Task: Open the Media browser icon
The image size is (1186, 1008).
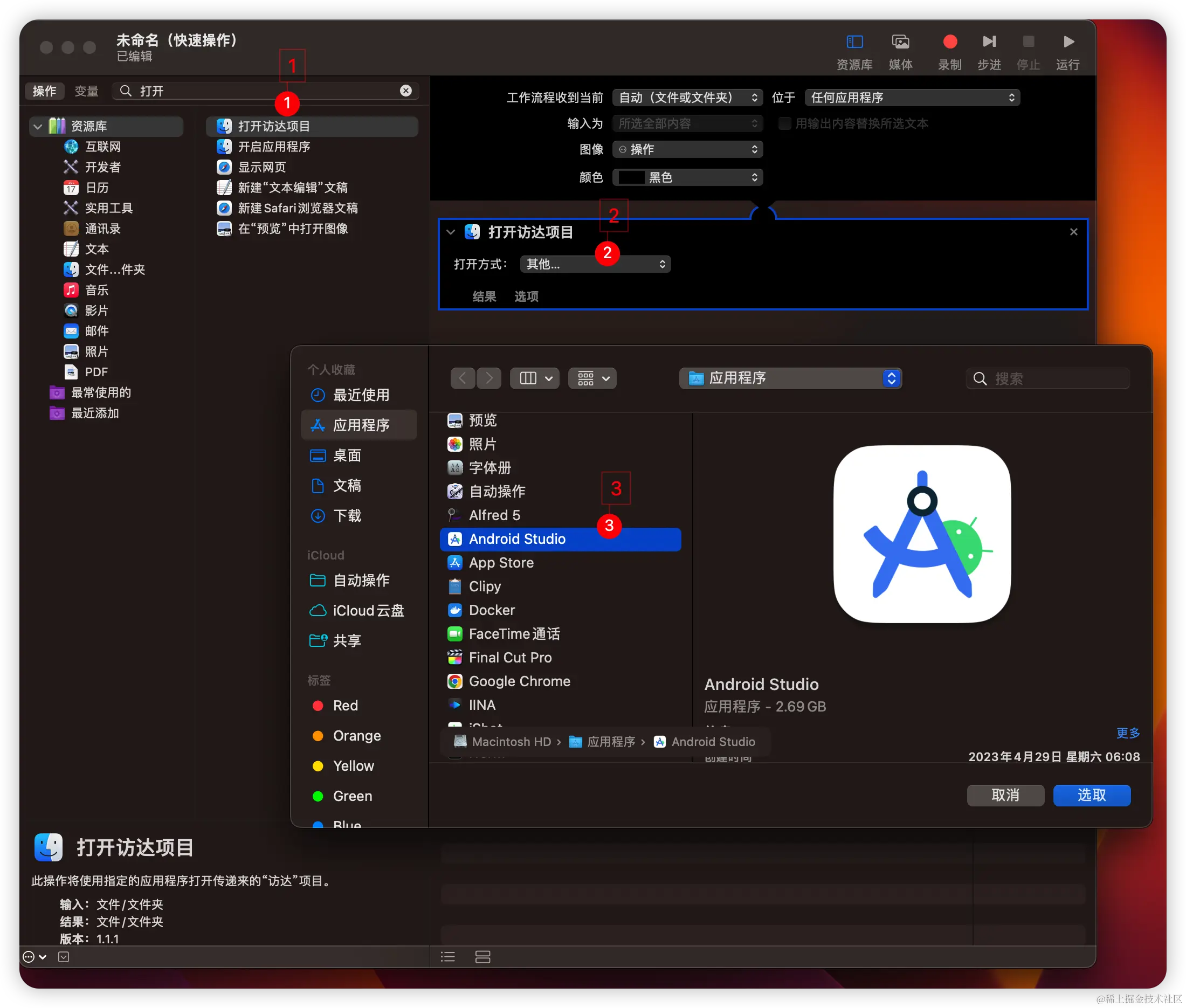Action: tap(900, 42)
